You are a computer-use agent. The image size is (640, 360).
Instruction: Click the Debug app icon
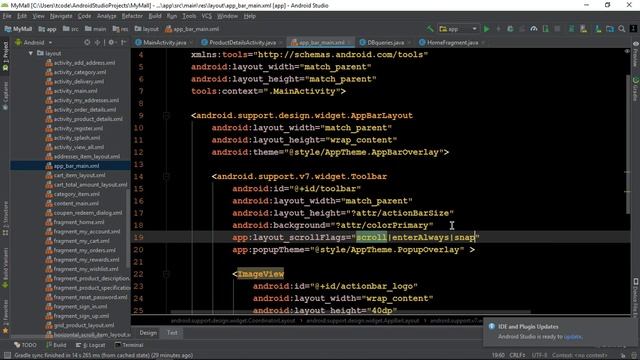pyautogui.click(x=510, y=29)
